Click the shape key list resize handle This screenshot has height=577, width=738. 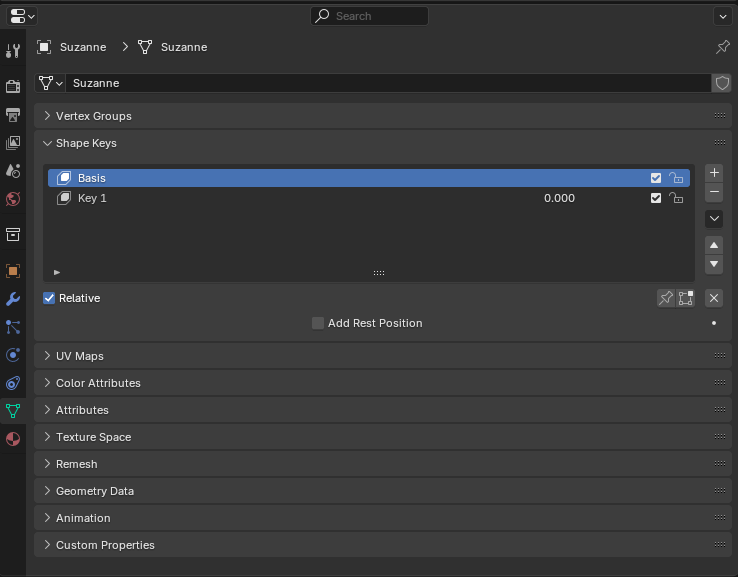point(379,273)
